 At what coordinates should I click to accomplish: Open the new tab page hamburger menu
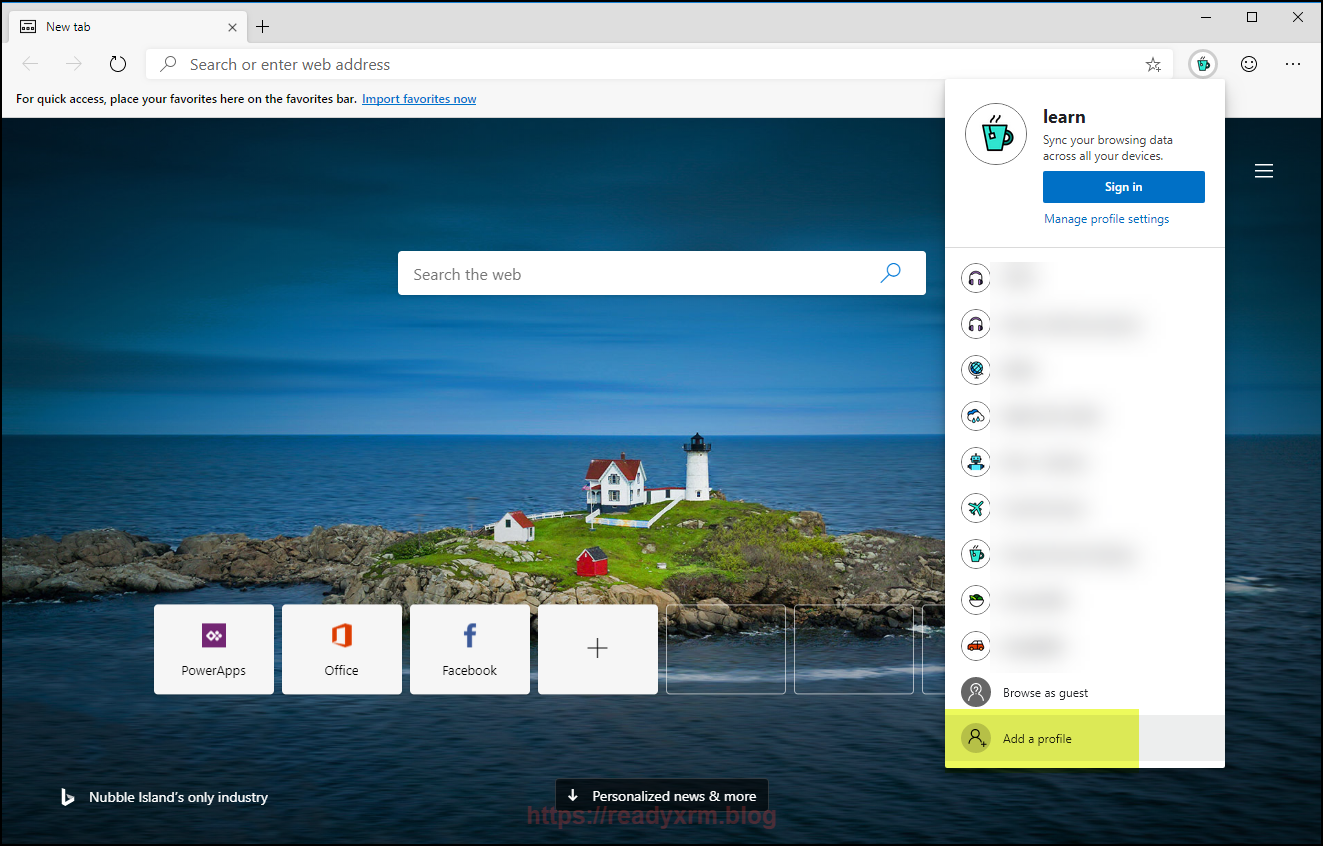coord(1264,171)
